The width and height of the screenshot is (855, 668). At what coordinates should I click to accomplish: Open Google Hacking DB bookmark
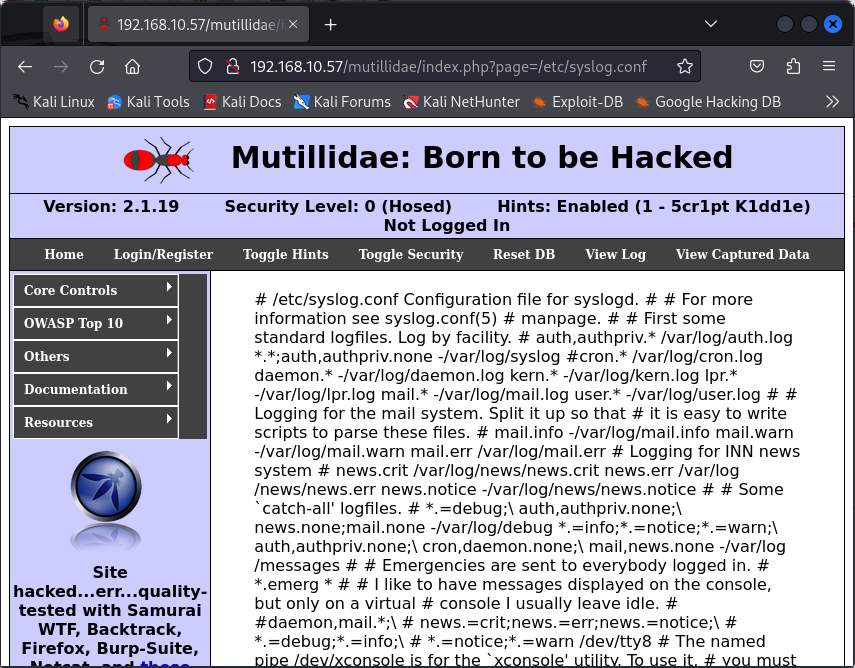[708, 102]
